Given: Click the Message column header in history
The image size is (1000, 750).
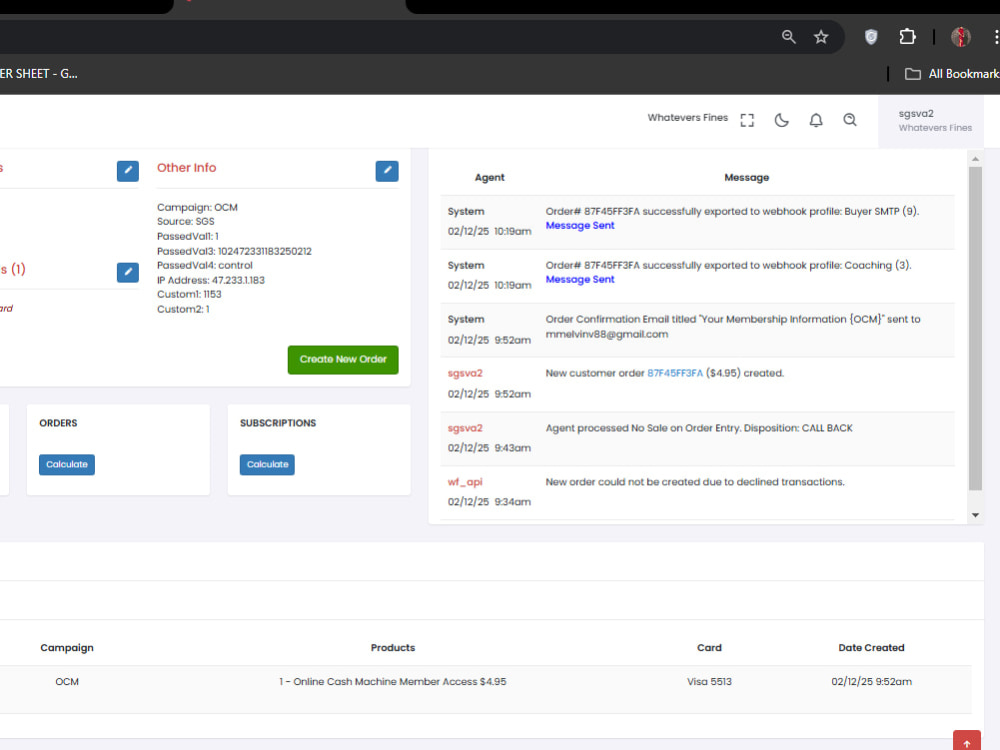Looking at the screenshot, I should point(746,177).
